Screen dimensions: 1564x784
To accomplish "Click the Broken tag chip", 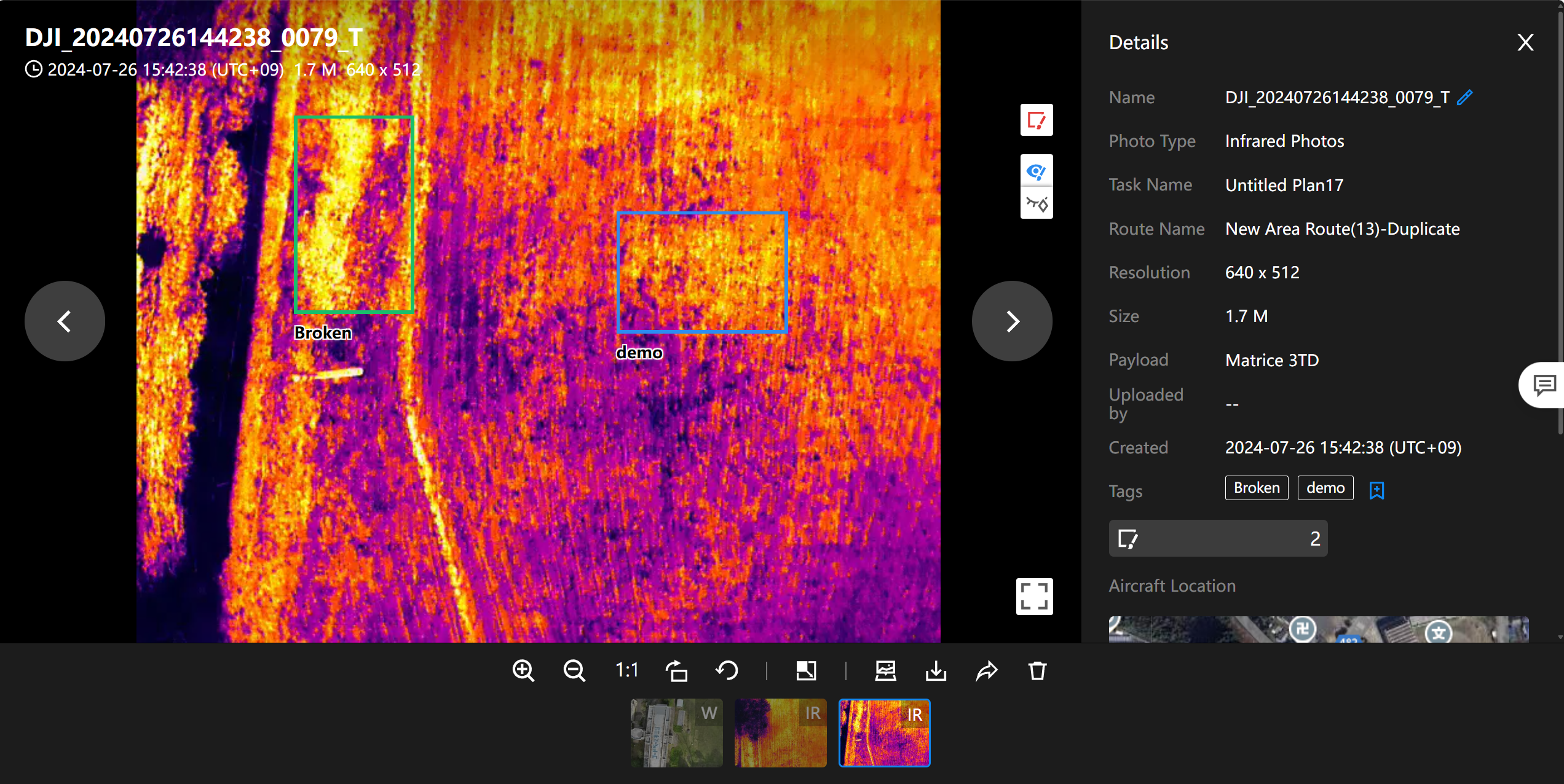I will click(1257, 488).
